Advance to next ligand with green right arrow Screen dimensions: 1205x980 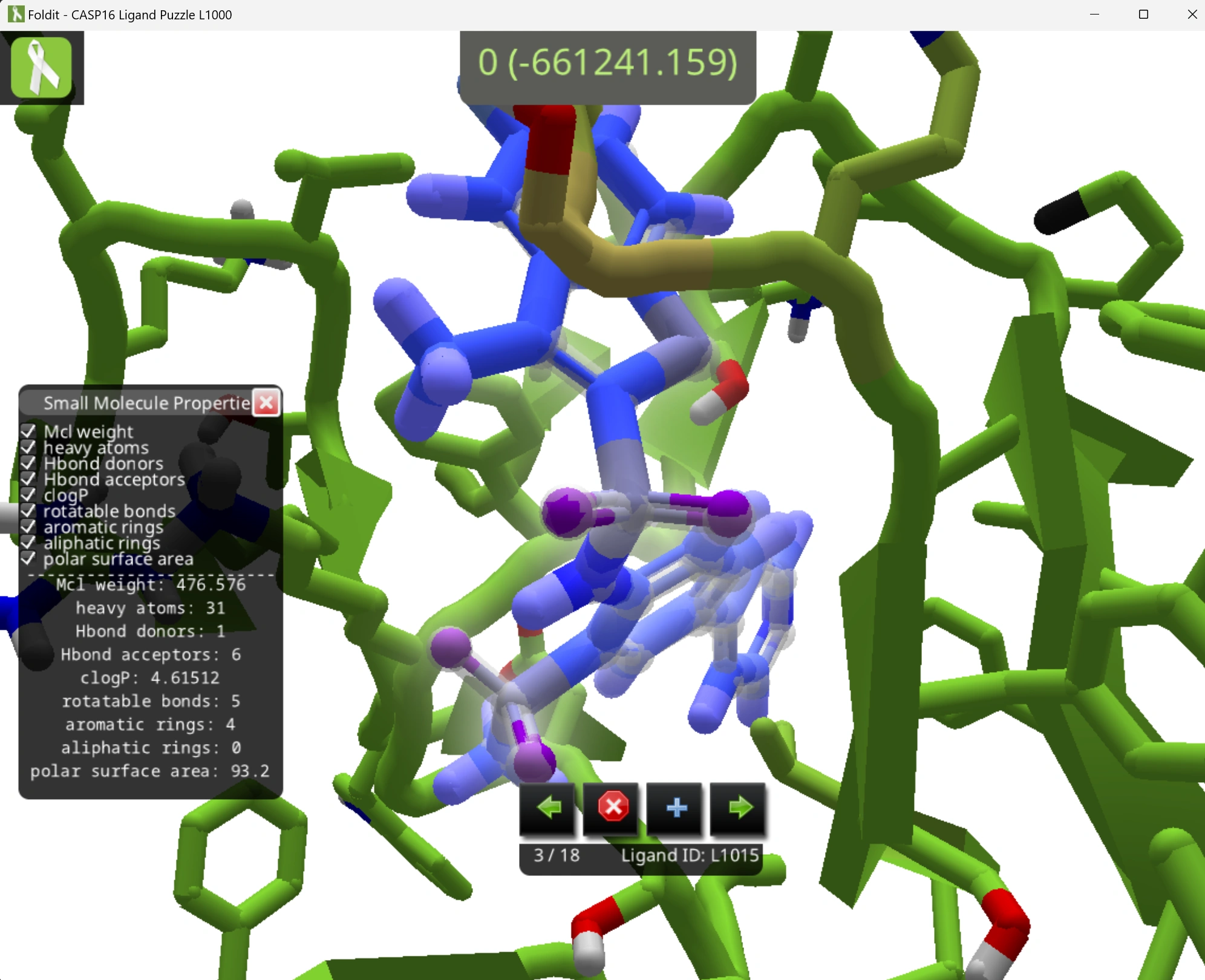pyautogui.click(x=739, y=808)
